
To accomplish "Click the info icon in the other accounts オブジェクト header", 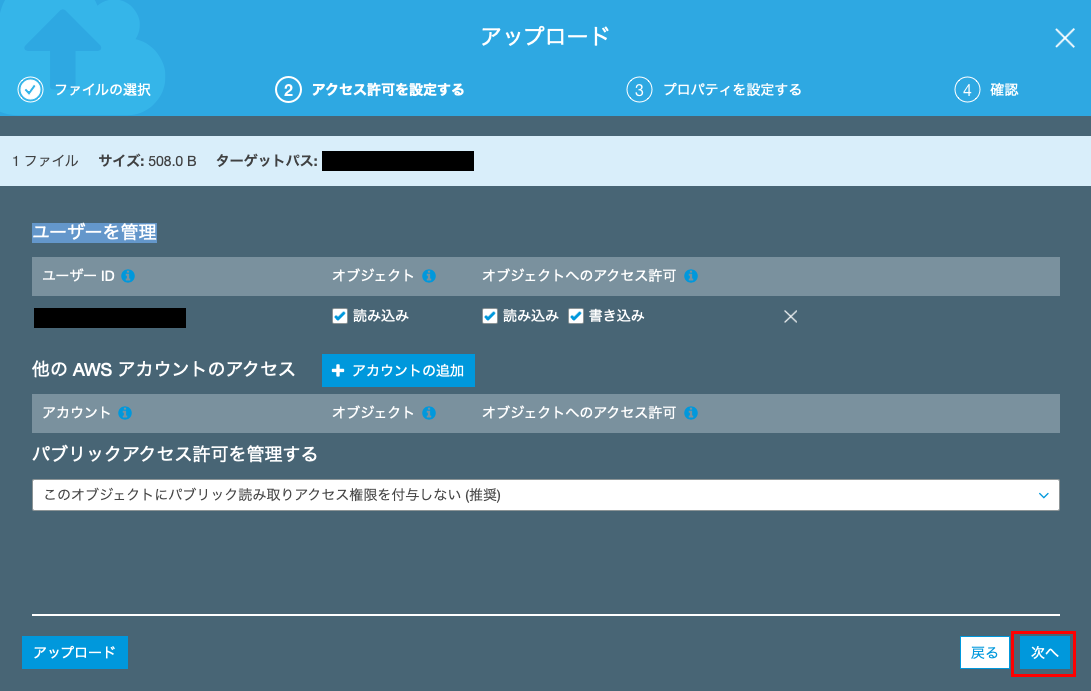I will pos(428,413).
